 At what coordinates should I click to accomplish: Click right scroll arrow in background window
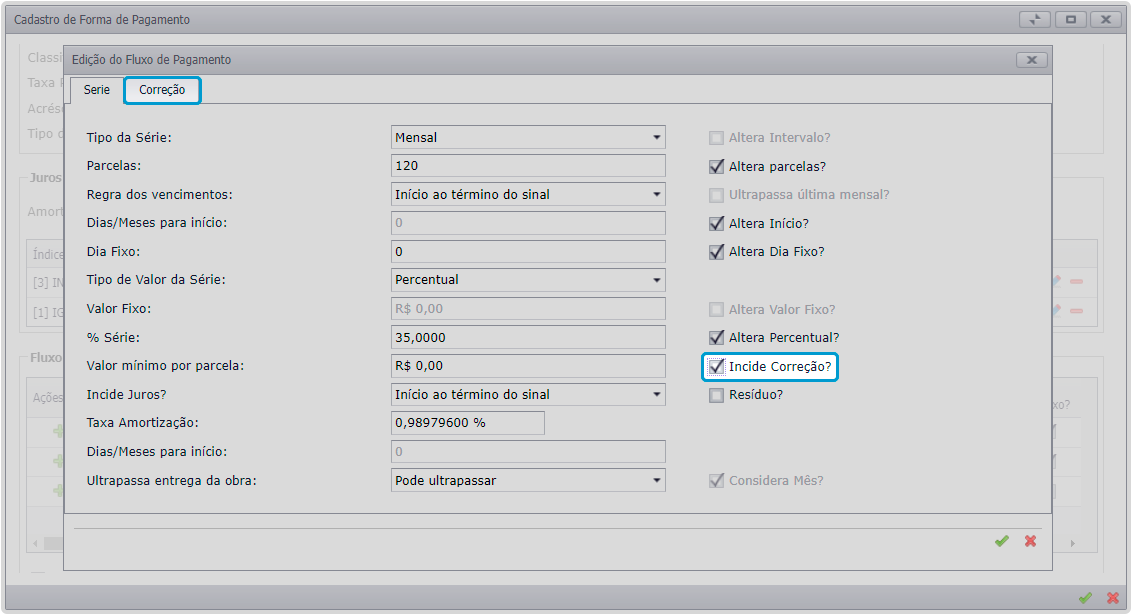[x=1073, y=544]
